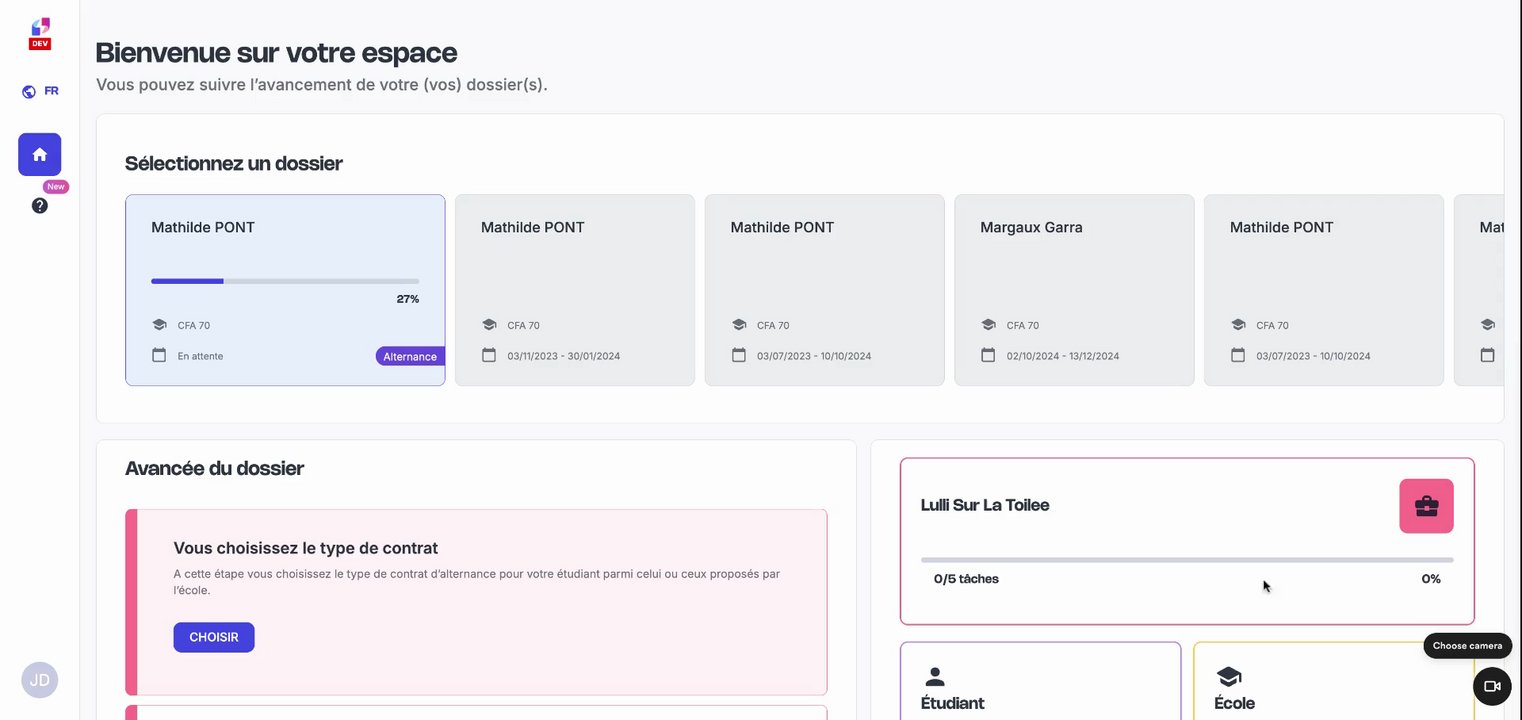Screen dimensions: 1522x720
Task: Click the Sélectionnez un dossier heading
Action: pos(234,163)
